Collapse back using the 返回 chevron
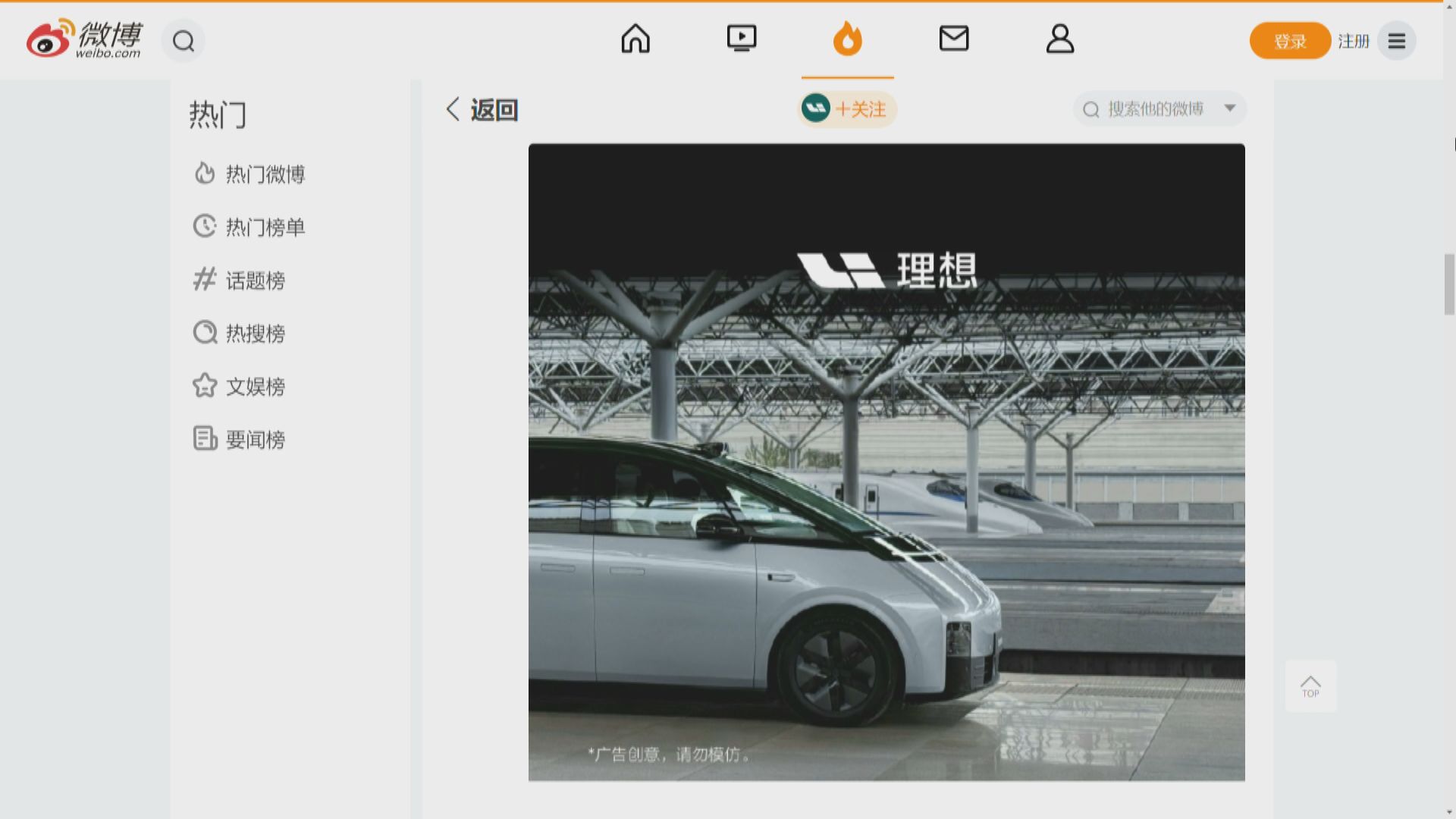This screenshot has width=1456, height=819. [x=453, y=109]
